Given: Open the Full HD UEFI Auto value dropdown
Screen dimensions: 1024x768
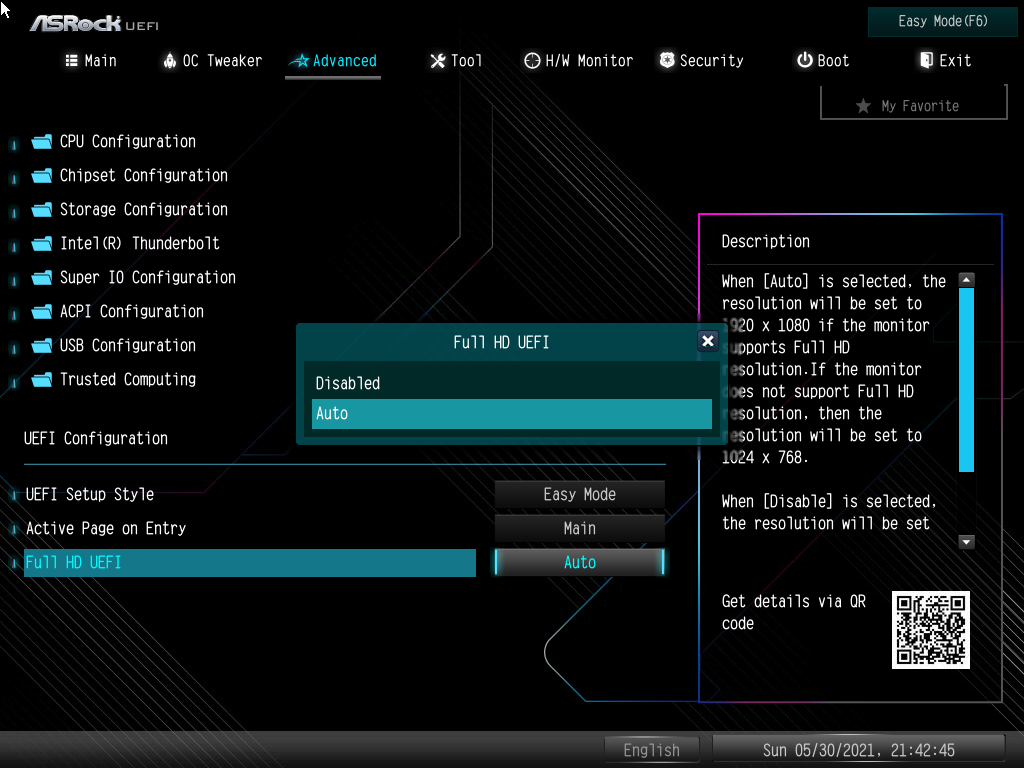Looking at the screenshot, I should 579,562.
